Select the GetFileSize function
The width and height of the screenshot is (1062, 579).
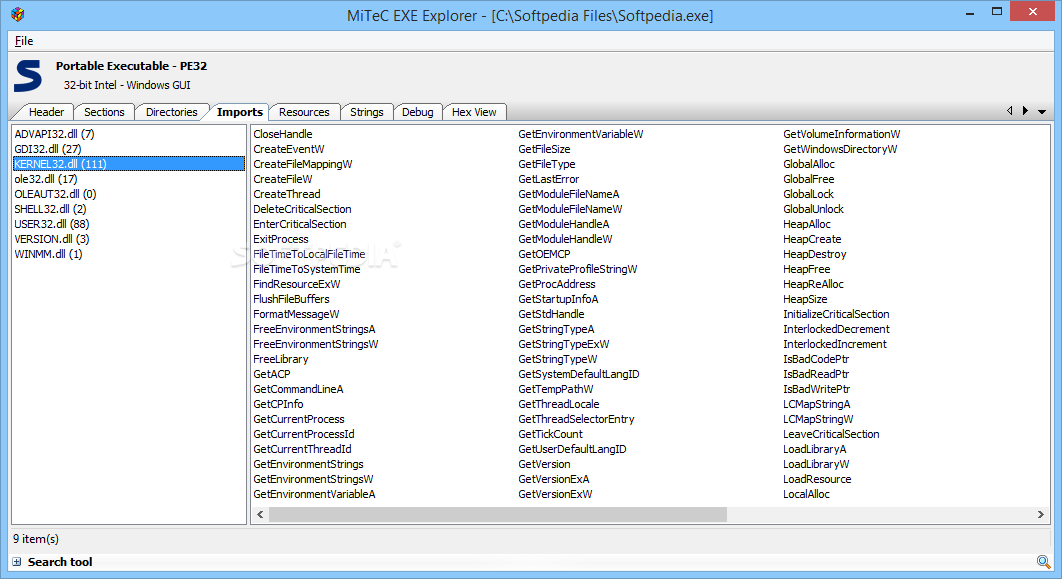click(545, 149)
